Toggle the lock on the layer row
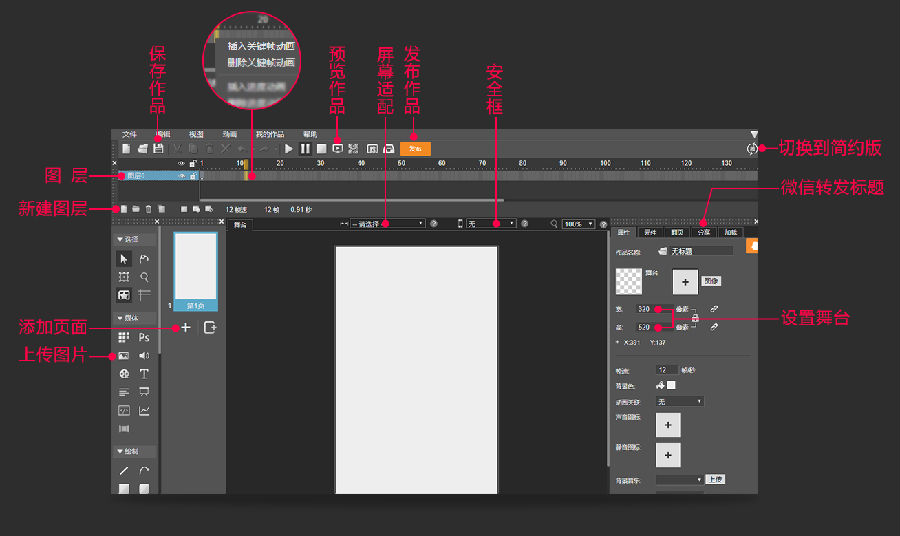900x536 pixels. (x=193, y=176)
